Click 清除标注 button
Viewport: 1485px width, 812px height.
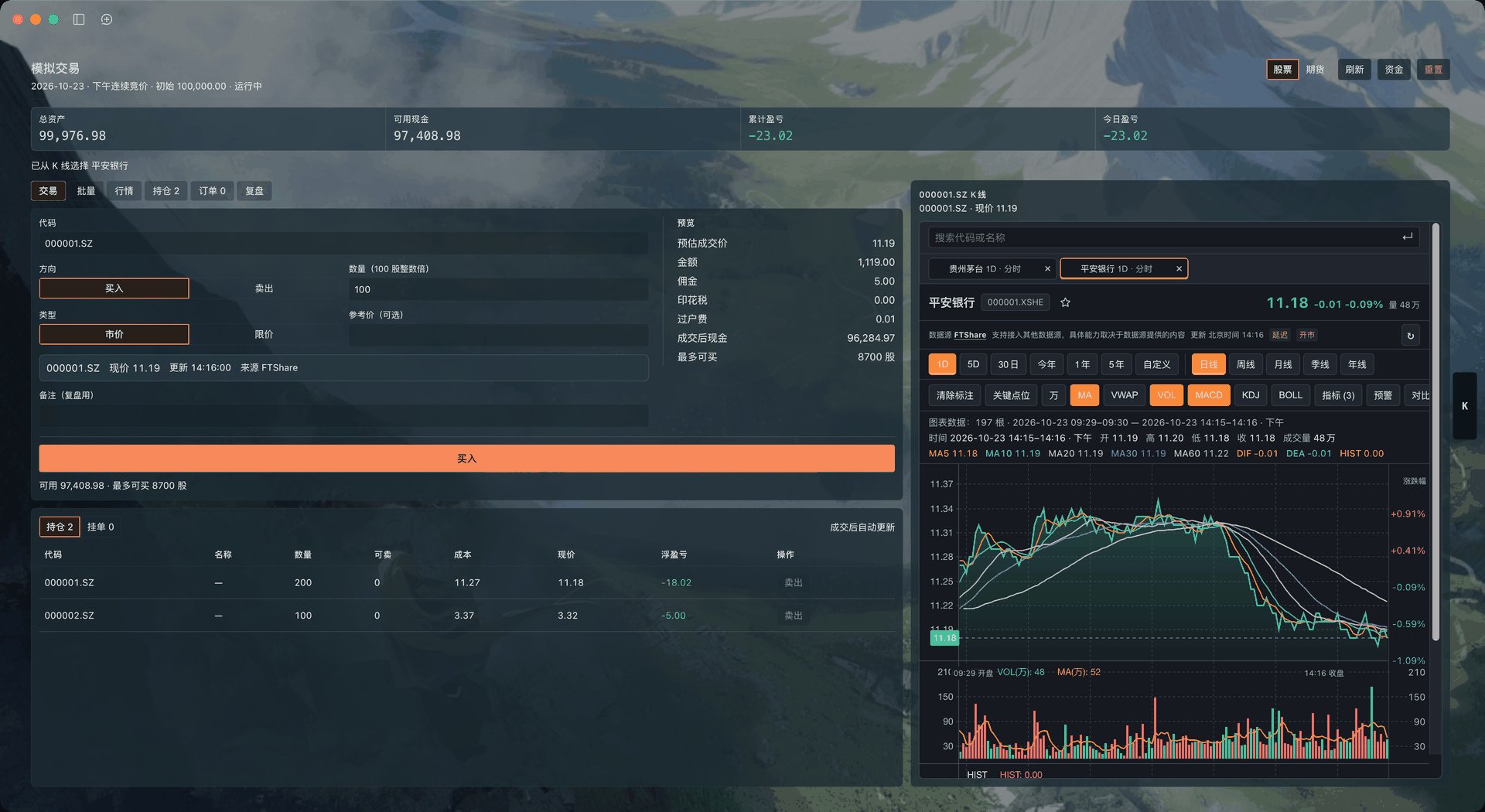pos(954,395)
